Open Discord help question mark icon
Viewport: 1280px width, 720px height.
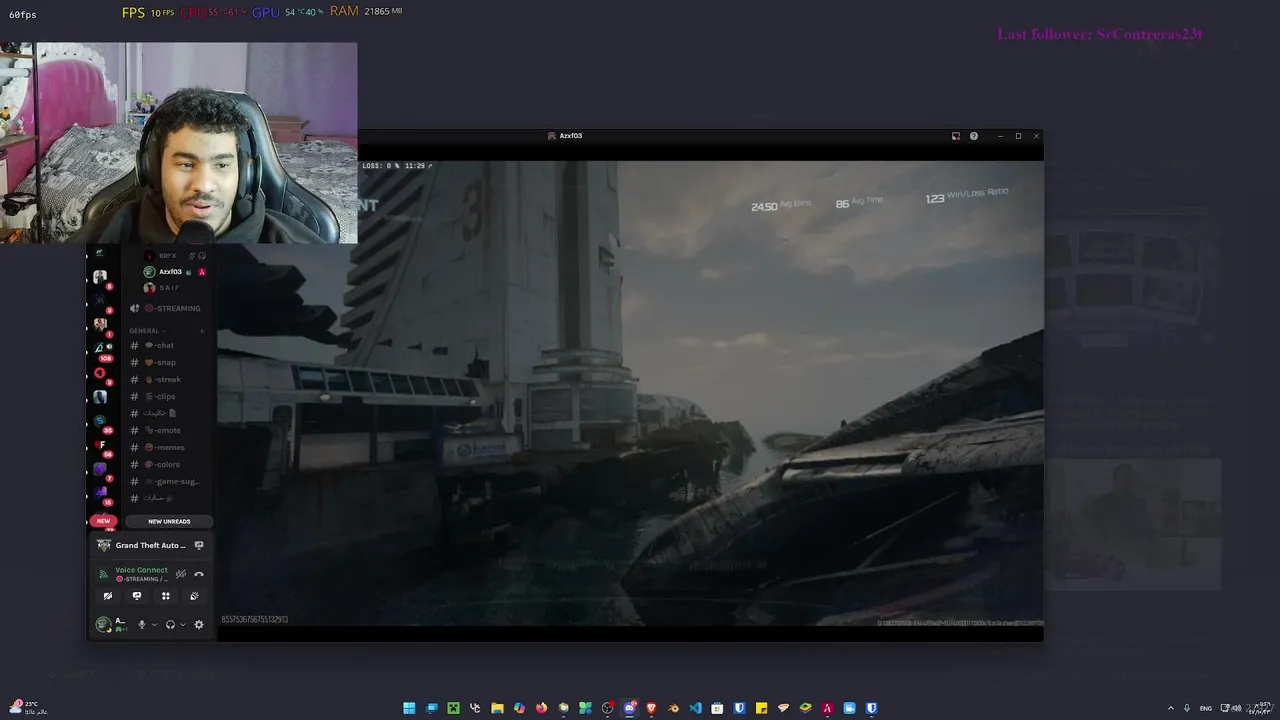[x=974, y=136]
